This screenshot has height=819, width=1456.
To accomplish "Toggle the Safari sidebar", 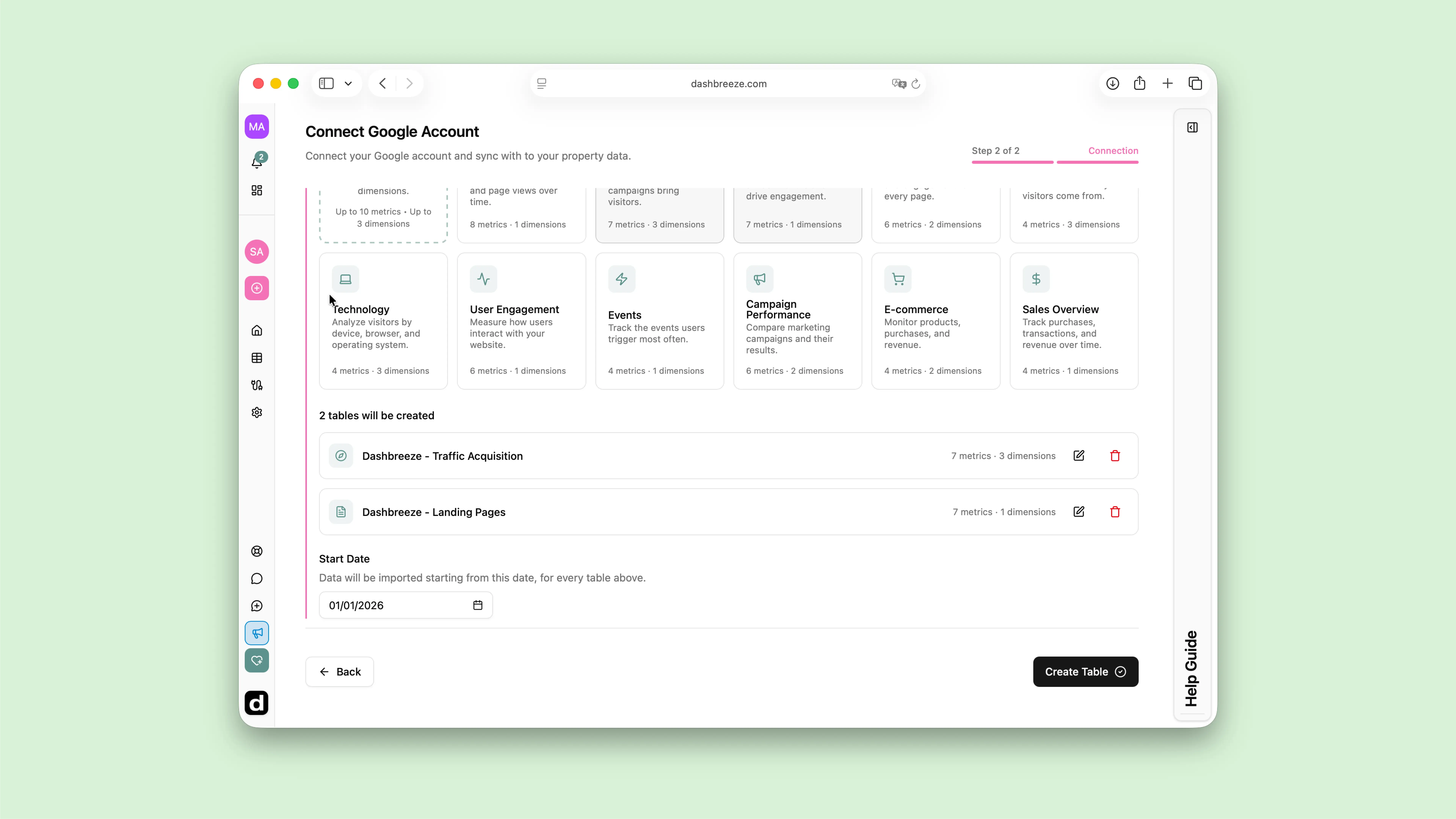I will [326, 84].
